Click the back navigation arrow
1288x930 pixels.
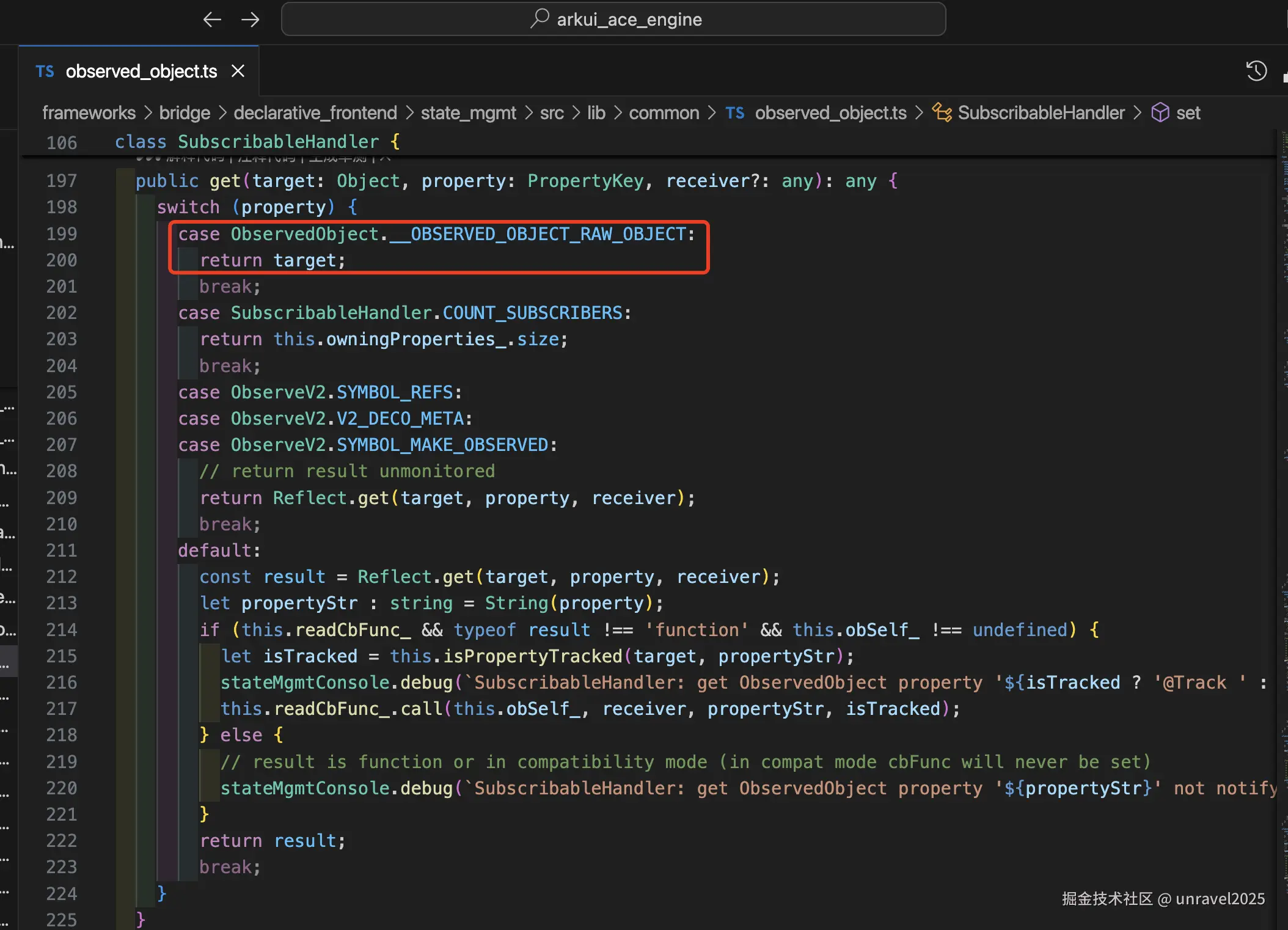pyautogui.click(x=212, y=20)
